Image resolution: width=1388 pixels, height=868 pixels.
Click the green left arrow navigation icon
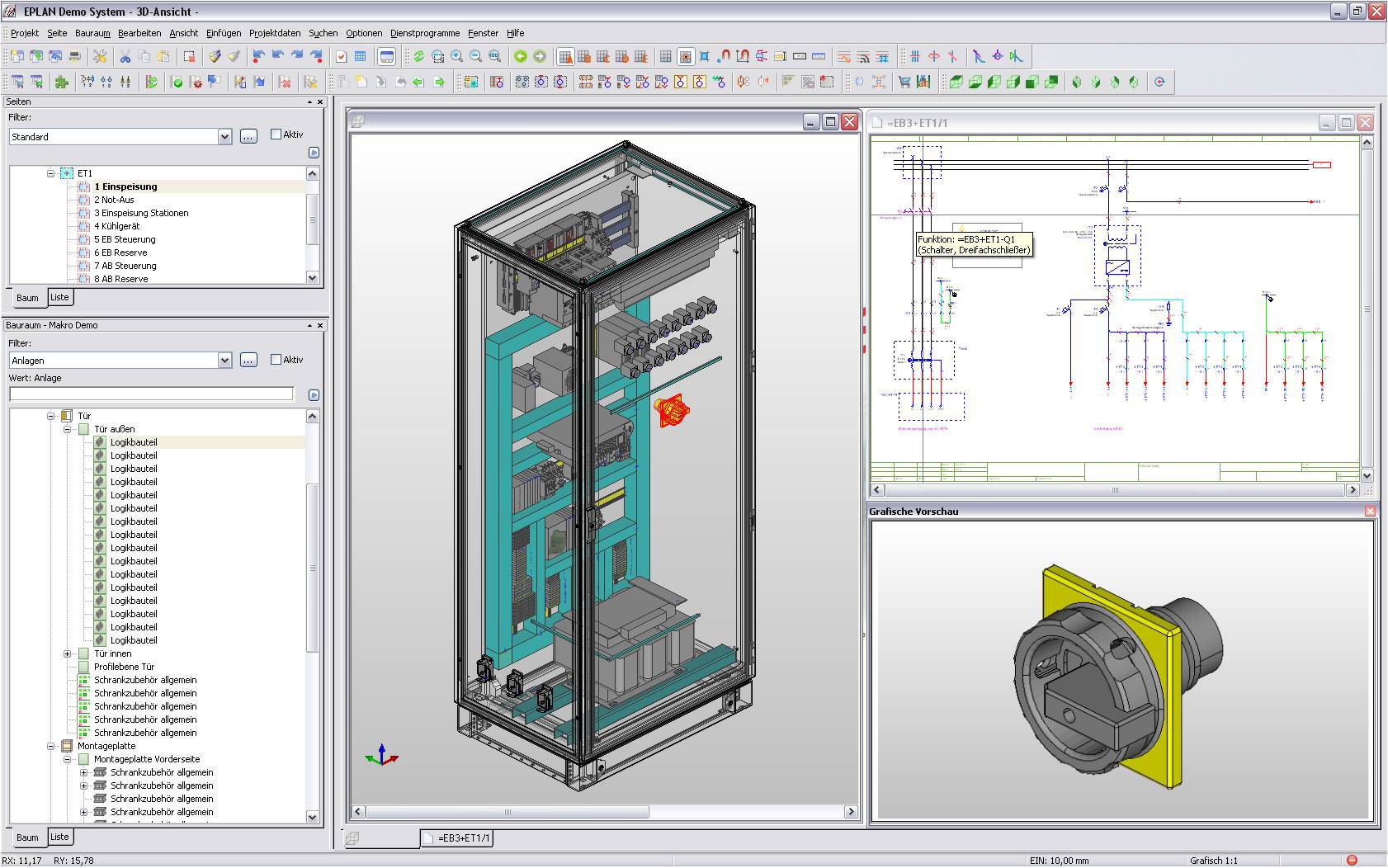point(521,56)
